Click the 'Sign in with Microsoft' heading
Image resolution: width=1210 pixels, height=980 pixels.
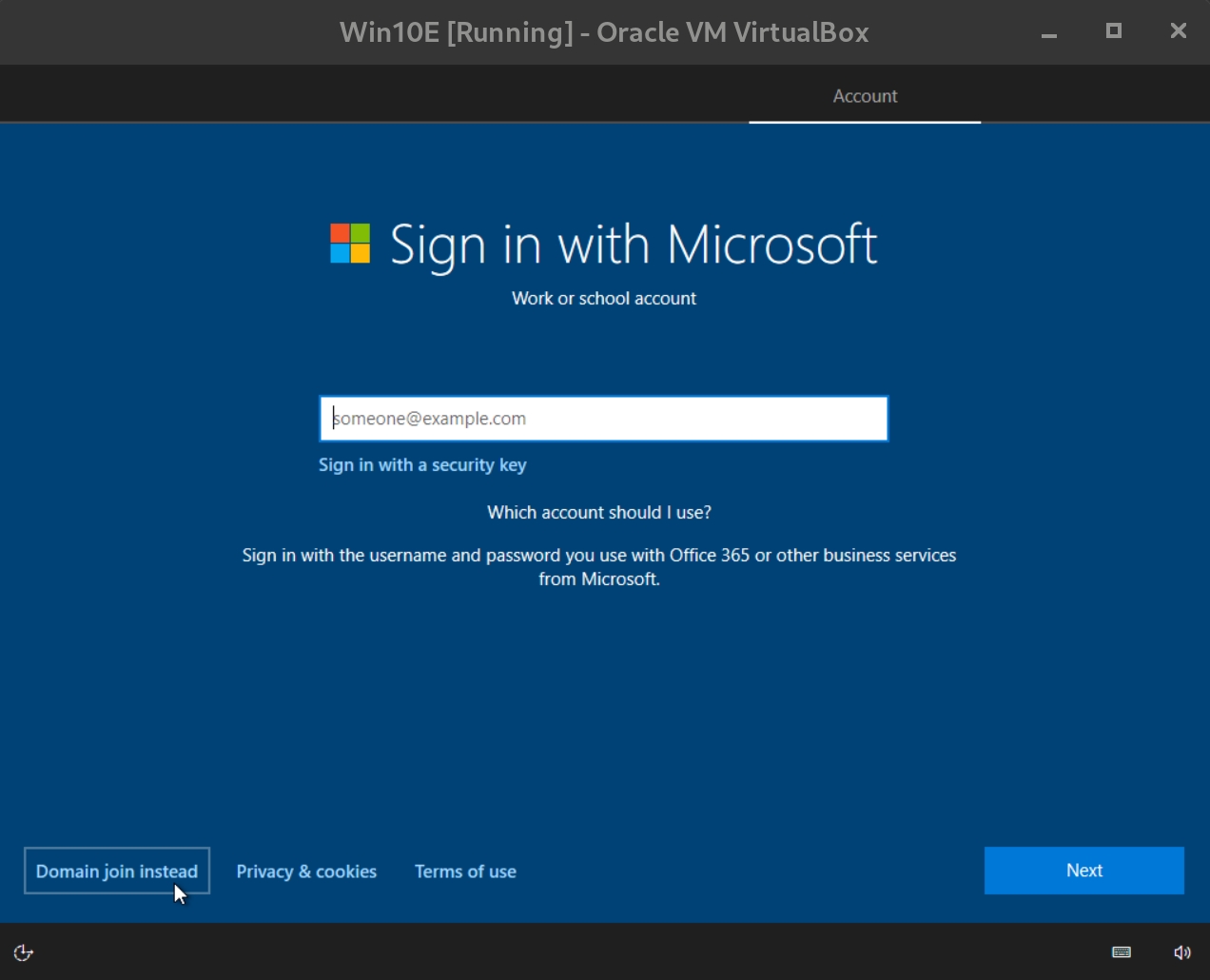click(x=633, y=245)
